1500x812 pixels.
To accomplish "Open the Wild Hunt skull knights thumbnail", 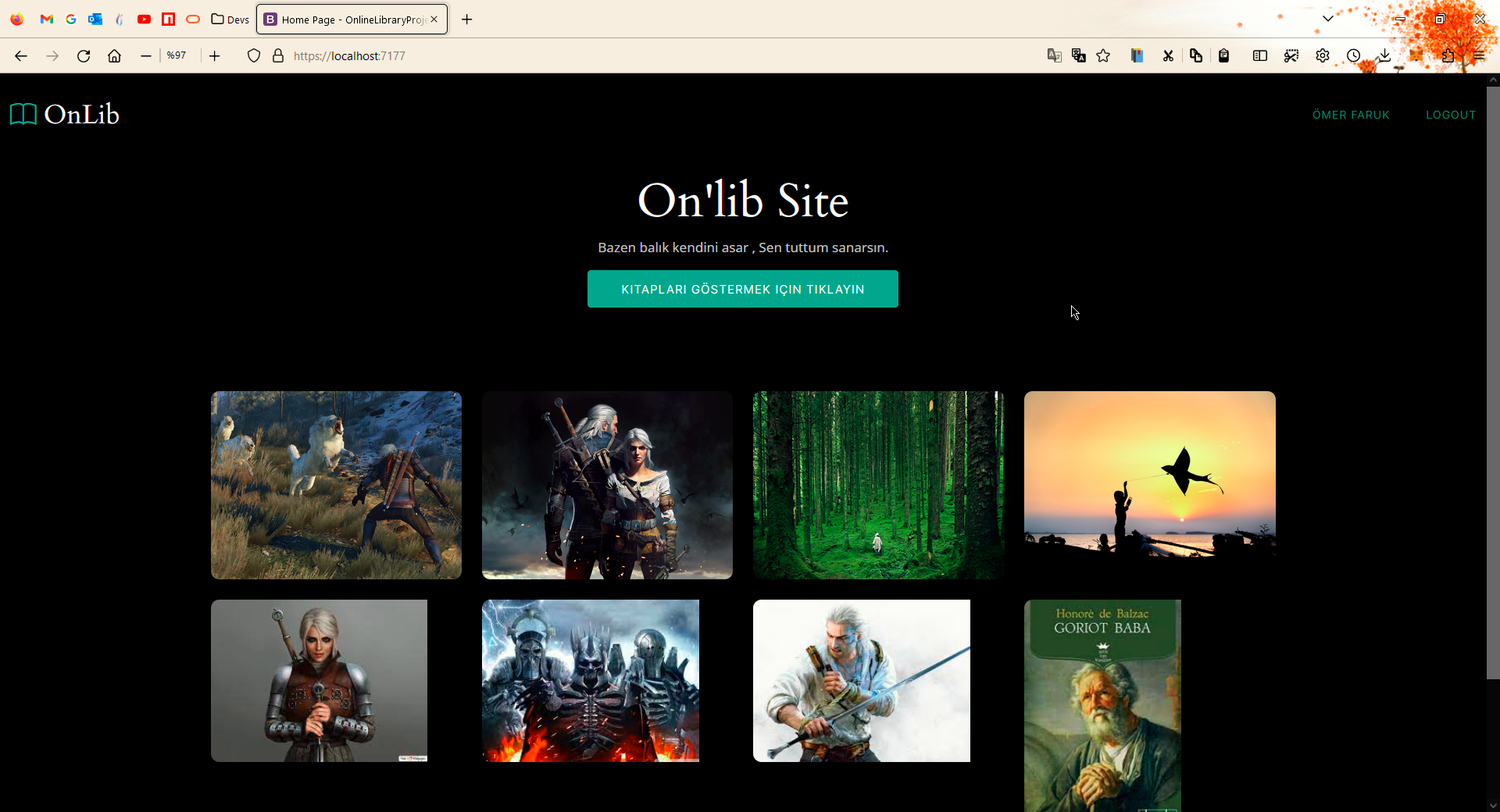I will pos(591,681).
